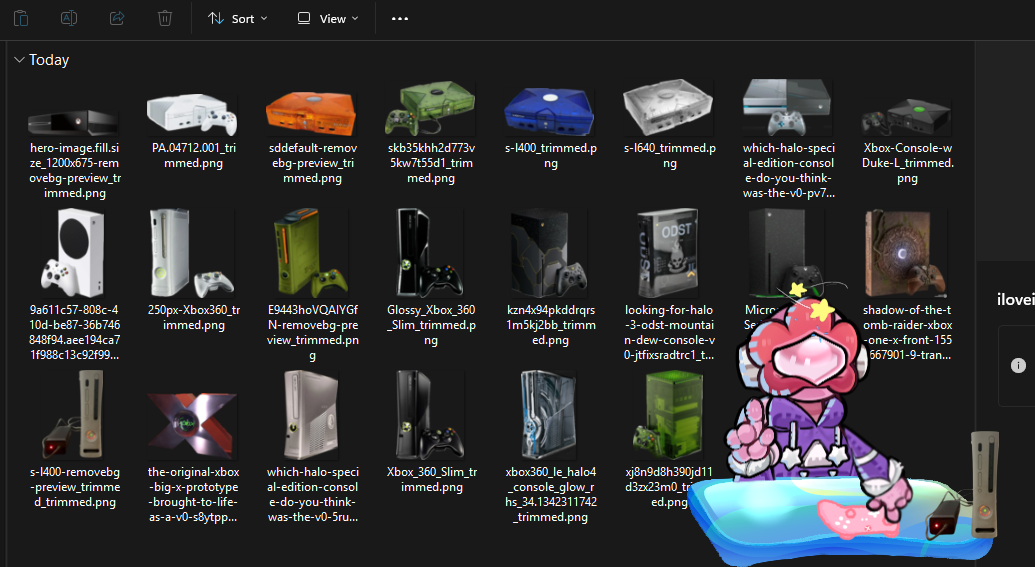Open the Sort dropdown
The image size is (1035, 567).
point(238,18)
